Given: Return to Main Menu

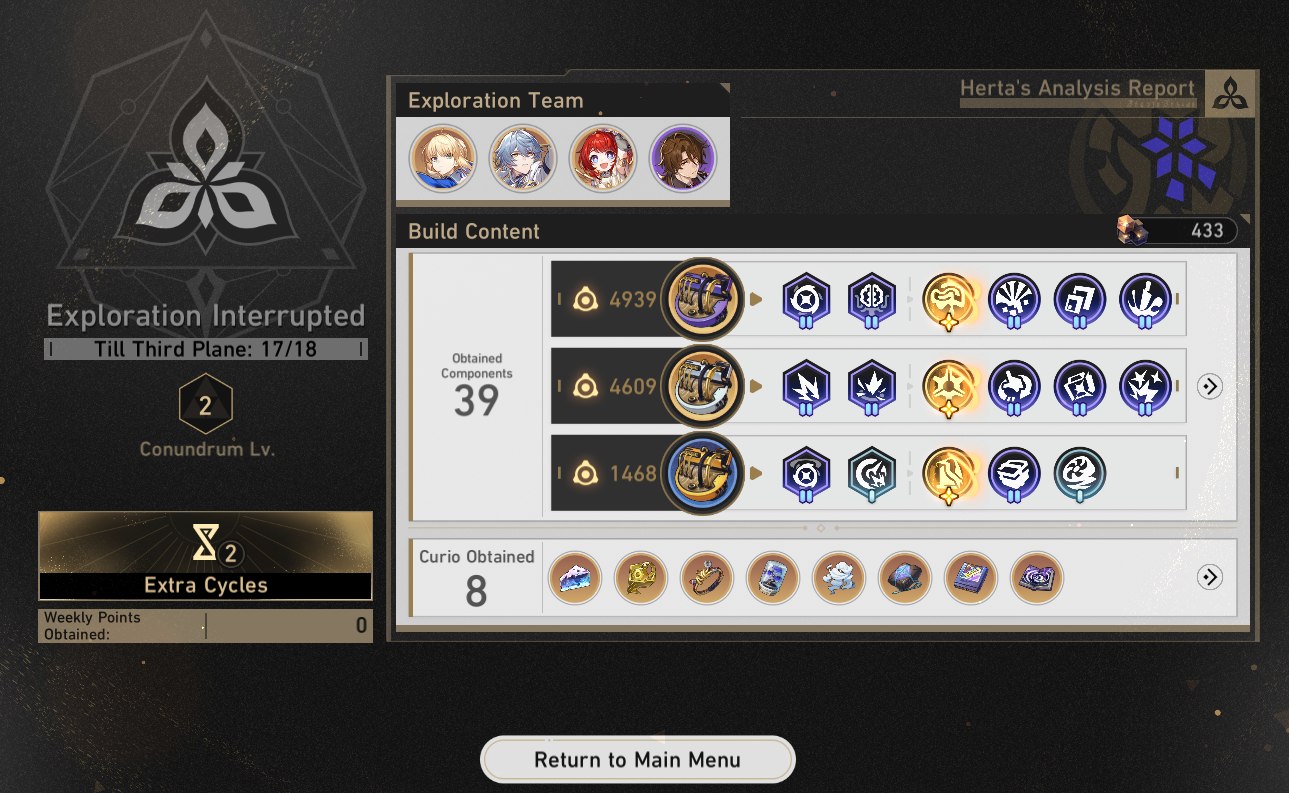Looking at the screenshot, I should click(638, 760).
